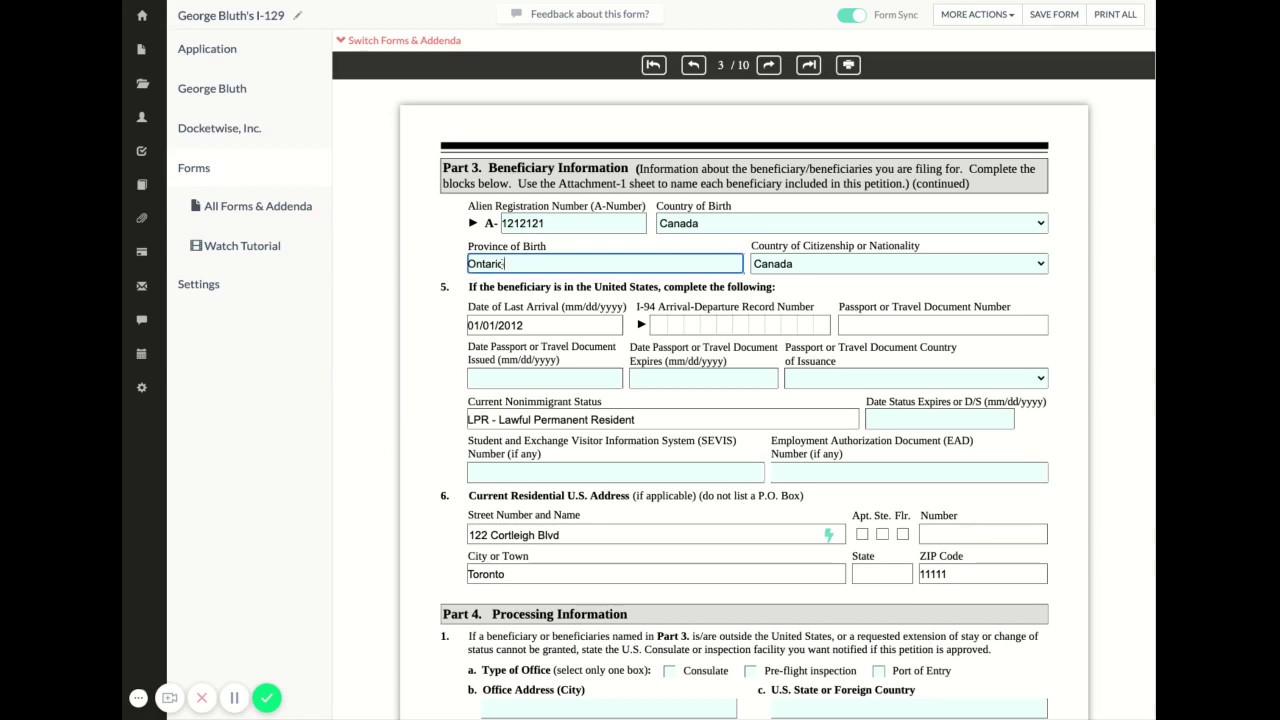Check the Flr. checkbox
Image resolution: width=1280 pixels, height=720 pixels.
pyautogui.click(x=903, y=534)
